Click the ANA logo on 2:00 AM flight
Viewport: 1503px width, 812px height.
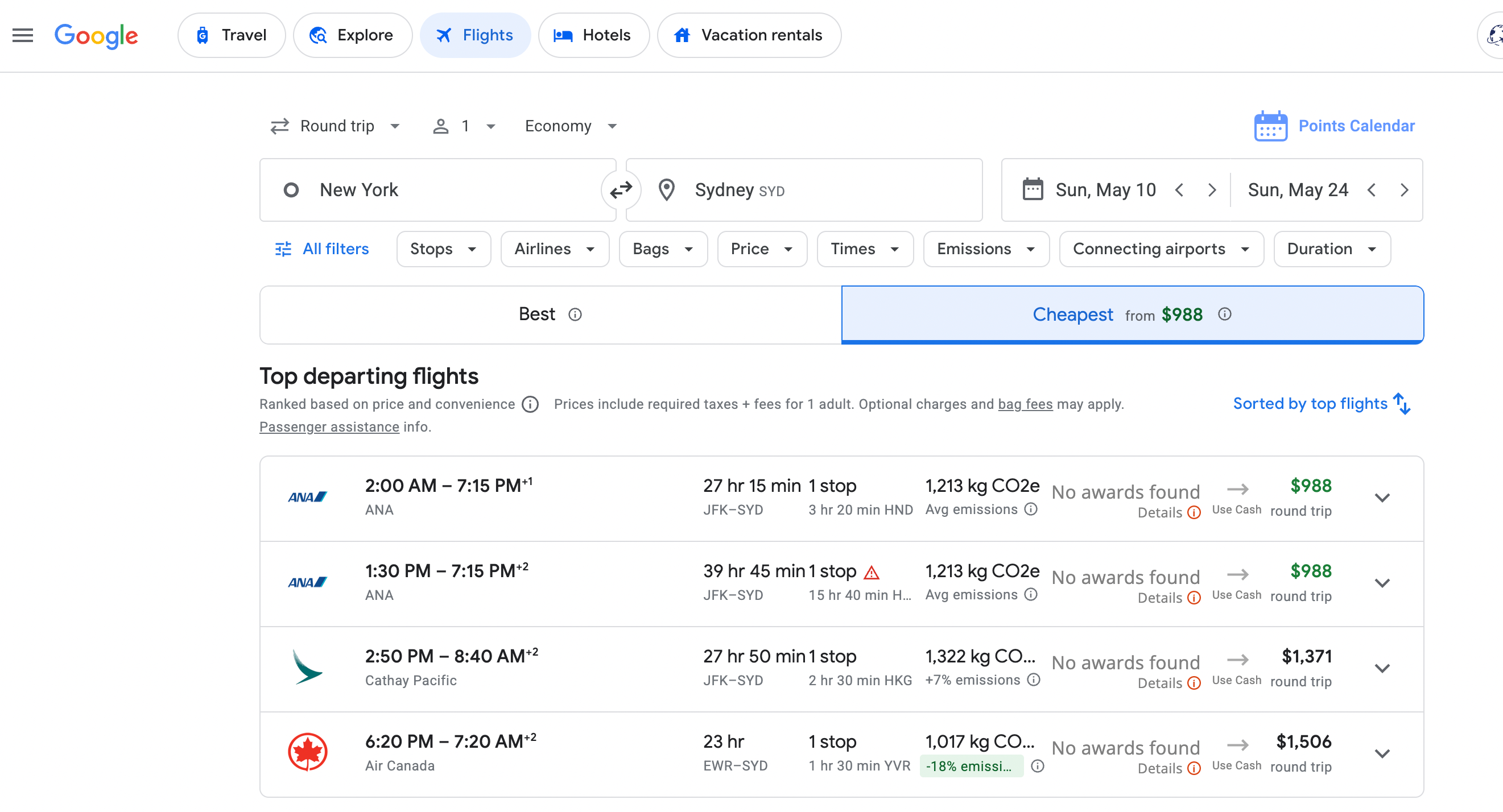tap(308, 497)
